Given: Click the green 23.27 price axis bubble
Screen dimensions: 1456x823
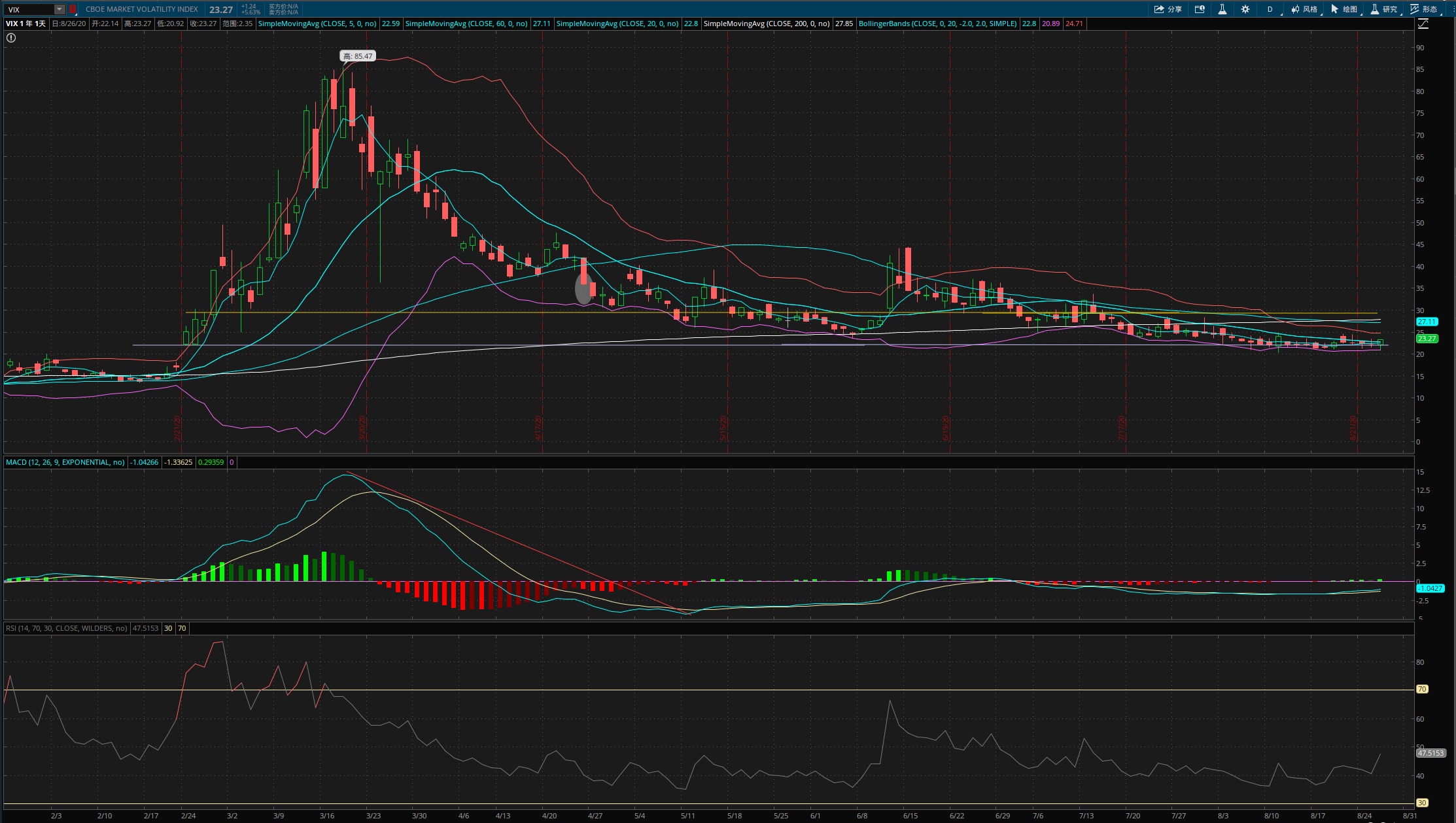Looking at the screenshot, I should [1427, 339].
